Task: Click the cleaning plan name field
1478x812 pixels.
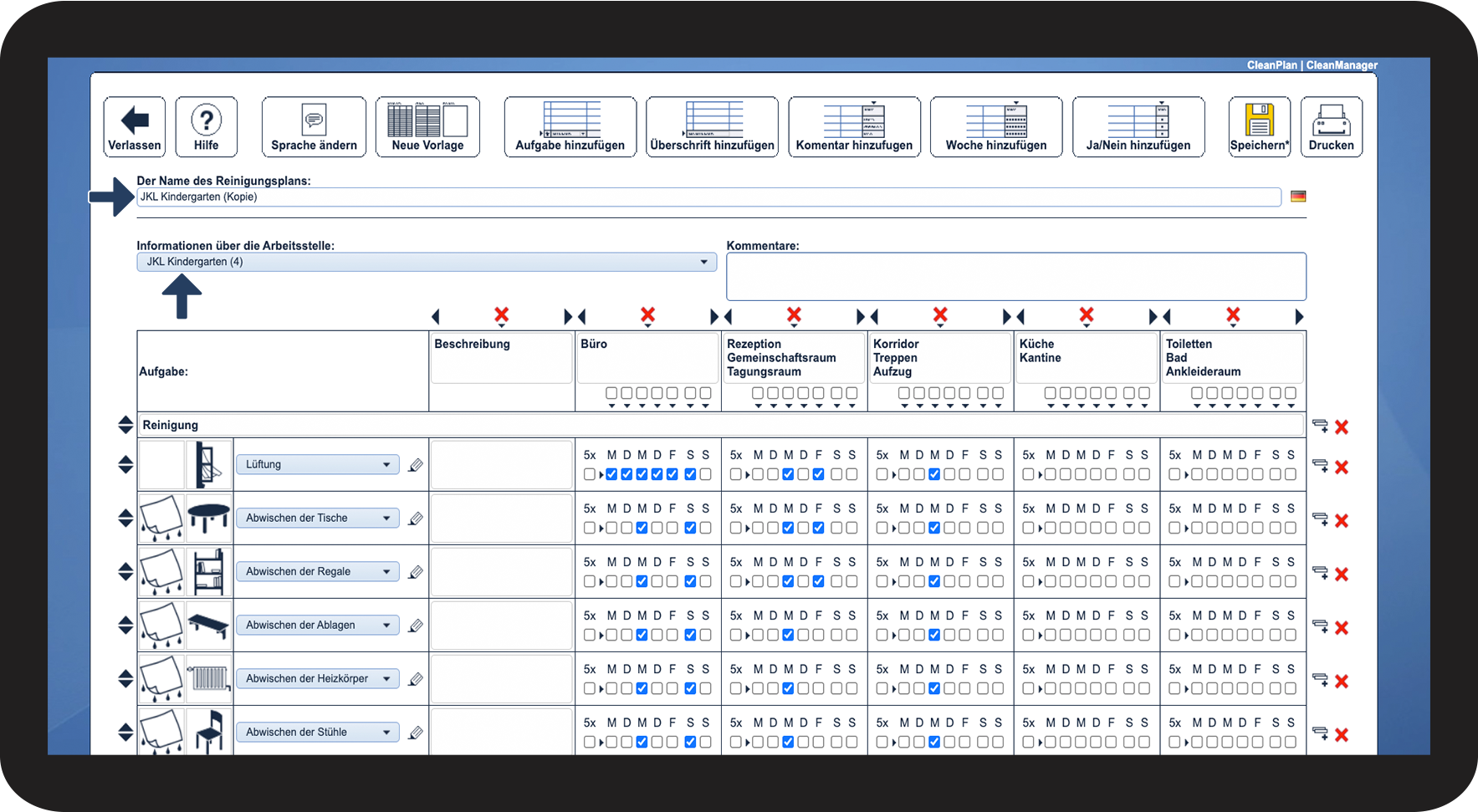Action: pos(708,197)
